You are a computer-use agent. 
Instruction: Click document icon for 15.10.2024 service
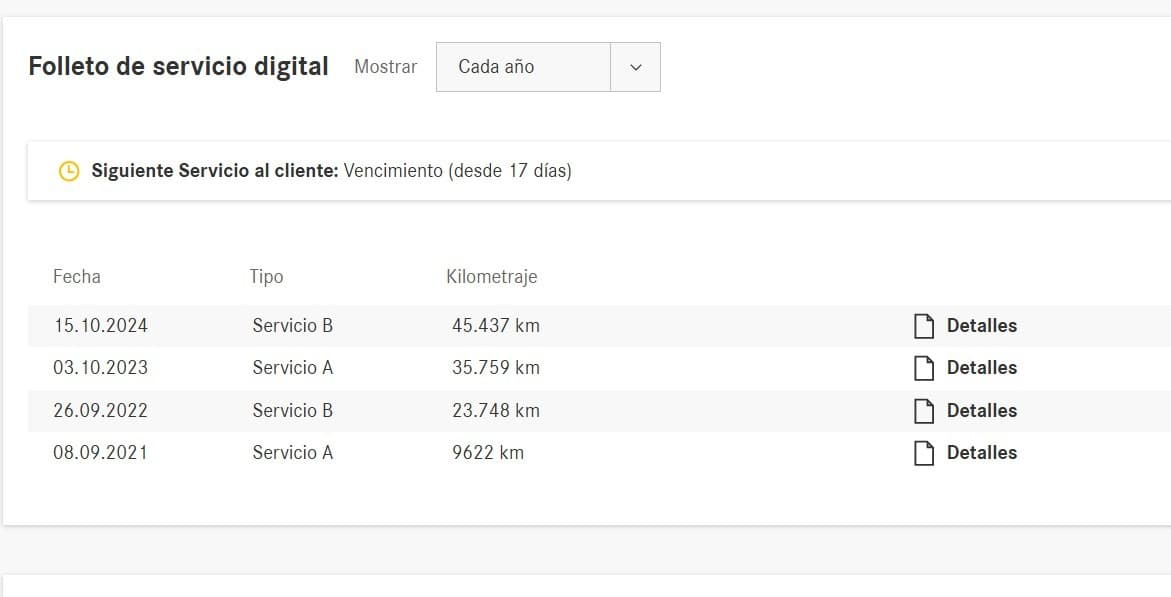(x=924, y=326)
